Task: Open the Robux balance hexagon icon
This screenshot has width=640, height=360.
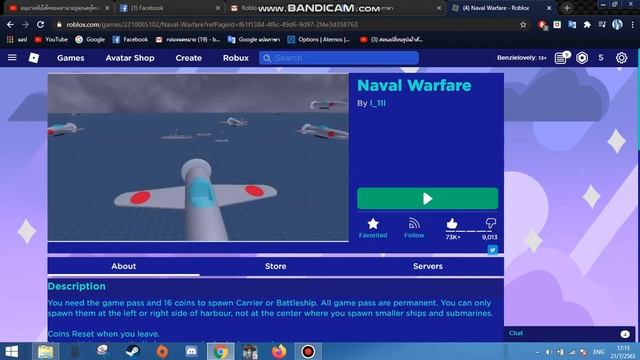Action: click(x=582, y=58)
